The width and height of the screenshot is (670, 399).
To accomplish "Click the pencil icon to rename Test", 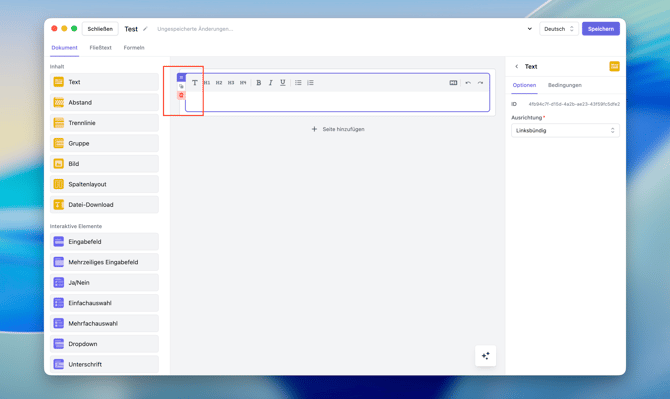I will pyautogui.click(x=145, y=29).
